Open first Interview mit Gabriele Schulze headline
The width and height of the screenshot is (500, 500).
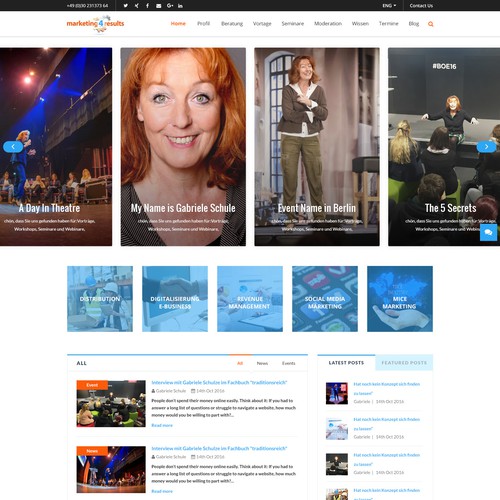click(219, 382)
